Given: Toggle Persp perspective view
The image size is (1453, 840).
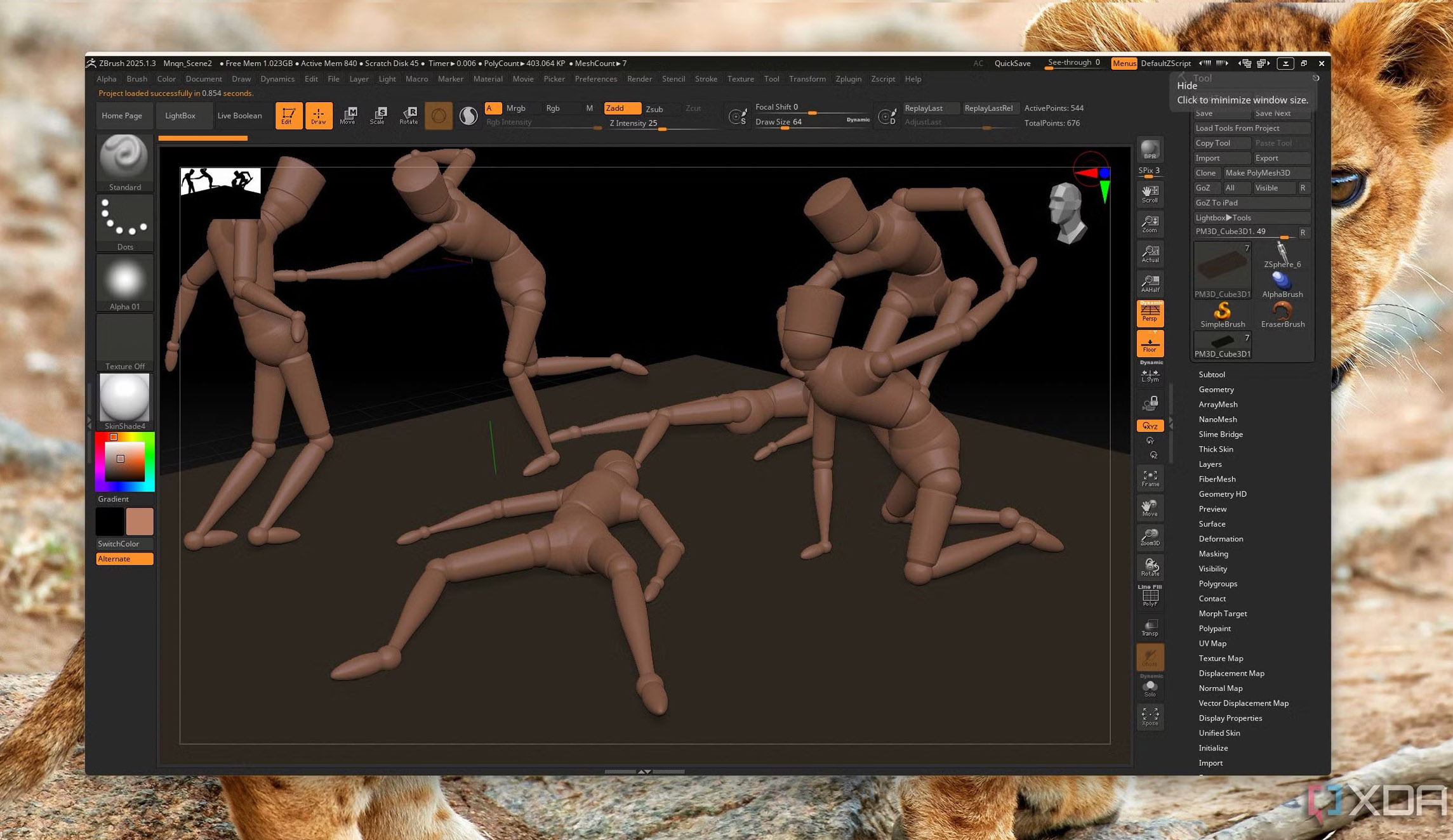Looking at the screenshot, I should coord(1150,313).
